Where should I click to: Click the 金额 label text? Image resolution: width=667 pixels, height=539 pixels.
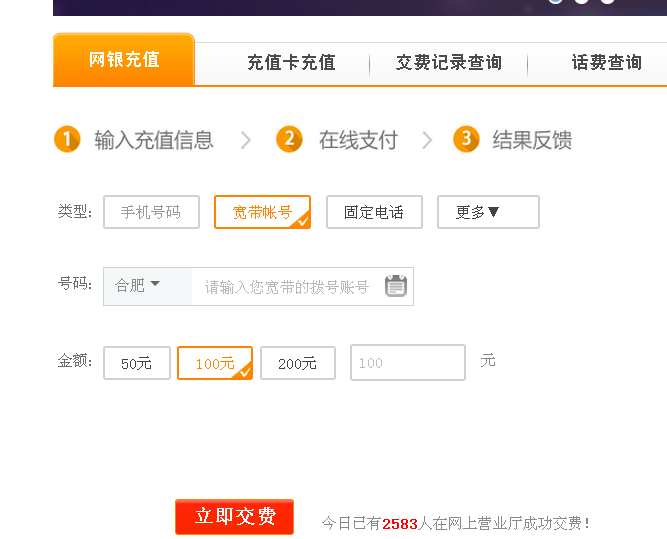[x=74, y=361]
